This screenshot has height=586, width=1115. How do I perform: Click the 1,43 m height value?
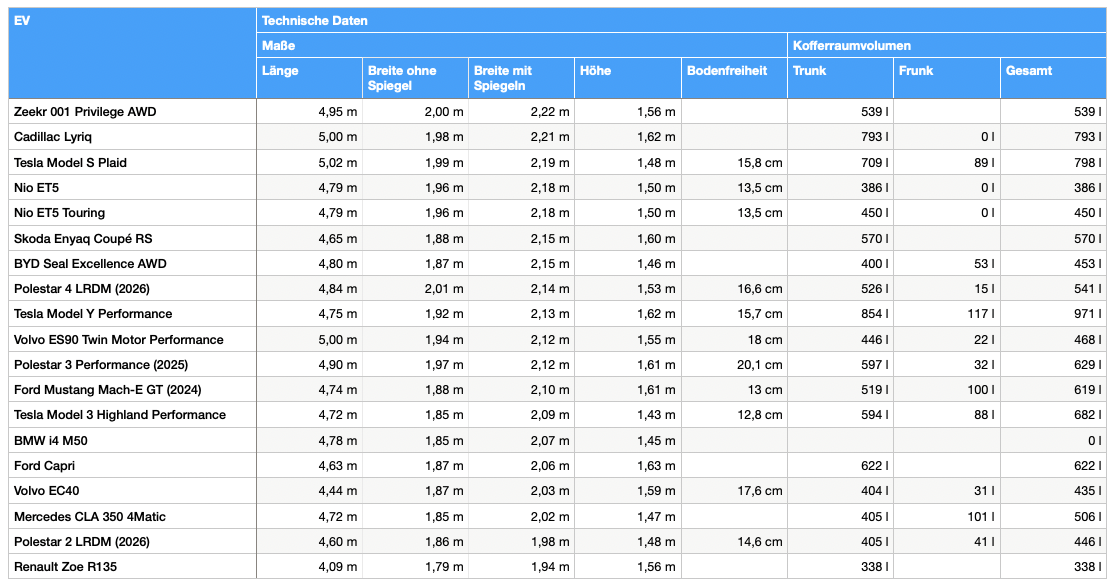point(656,415)
